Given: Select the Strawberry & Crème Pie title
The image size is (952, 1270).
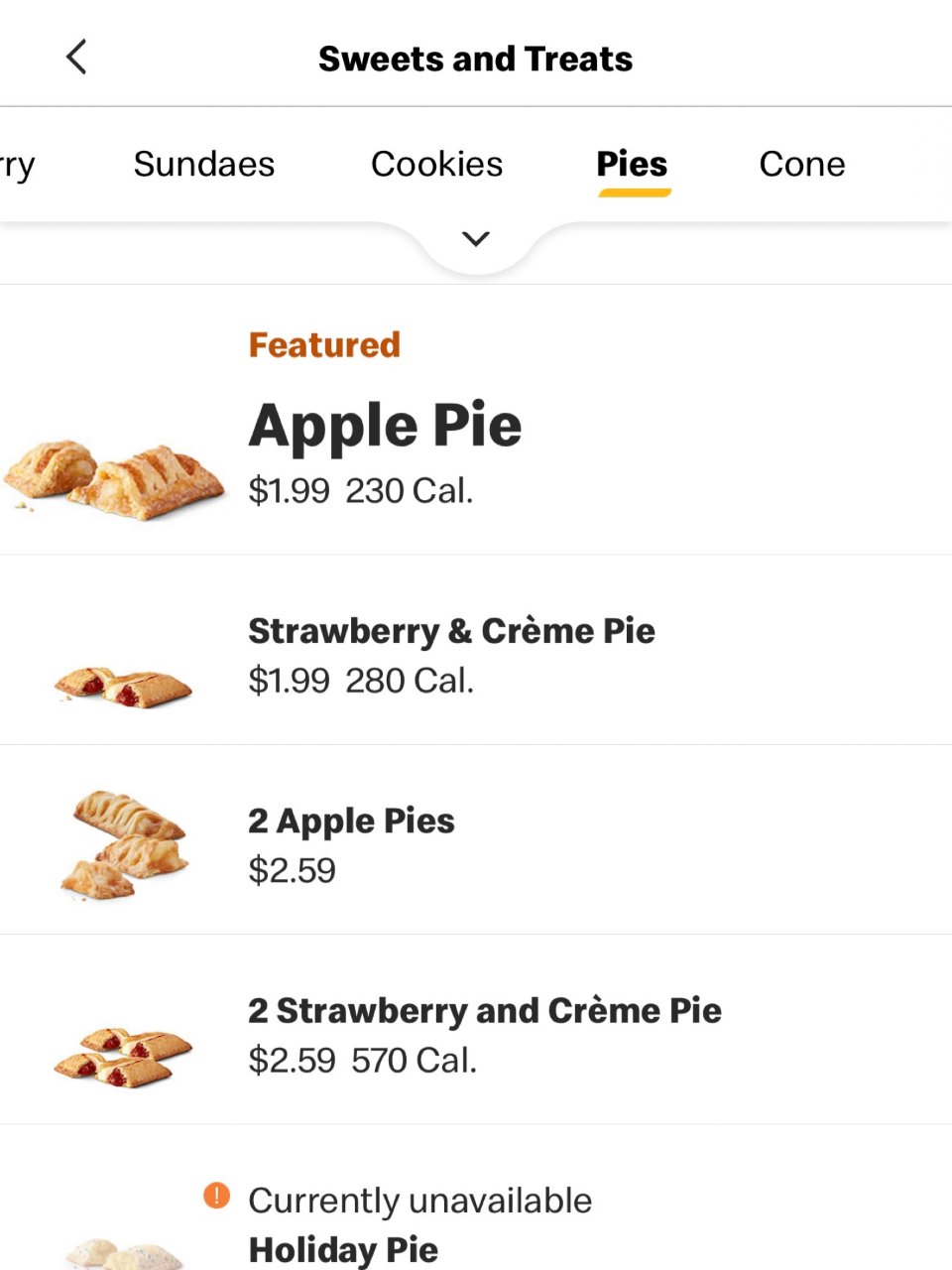Looking at the screenshot, I should (x=451, y=631).
